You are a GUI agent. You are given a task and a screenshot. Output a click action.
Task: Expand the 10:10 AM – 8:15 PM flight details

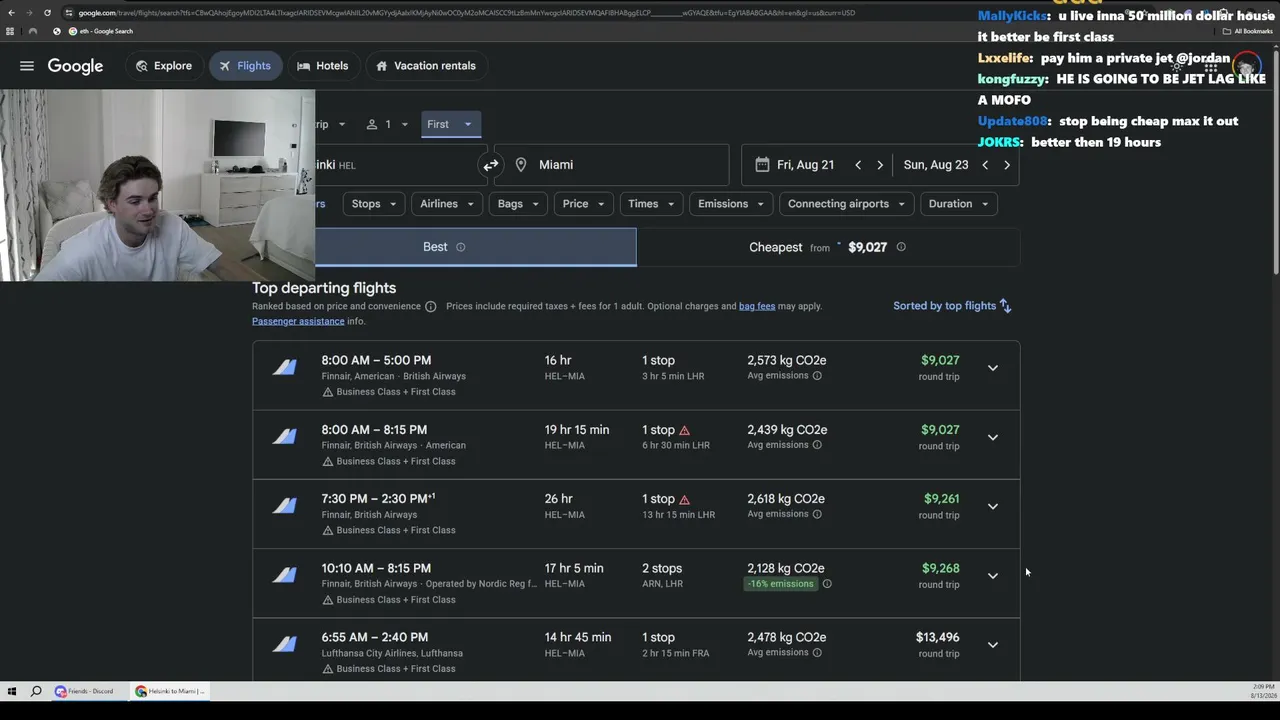tap(993, 575)
